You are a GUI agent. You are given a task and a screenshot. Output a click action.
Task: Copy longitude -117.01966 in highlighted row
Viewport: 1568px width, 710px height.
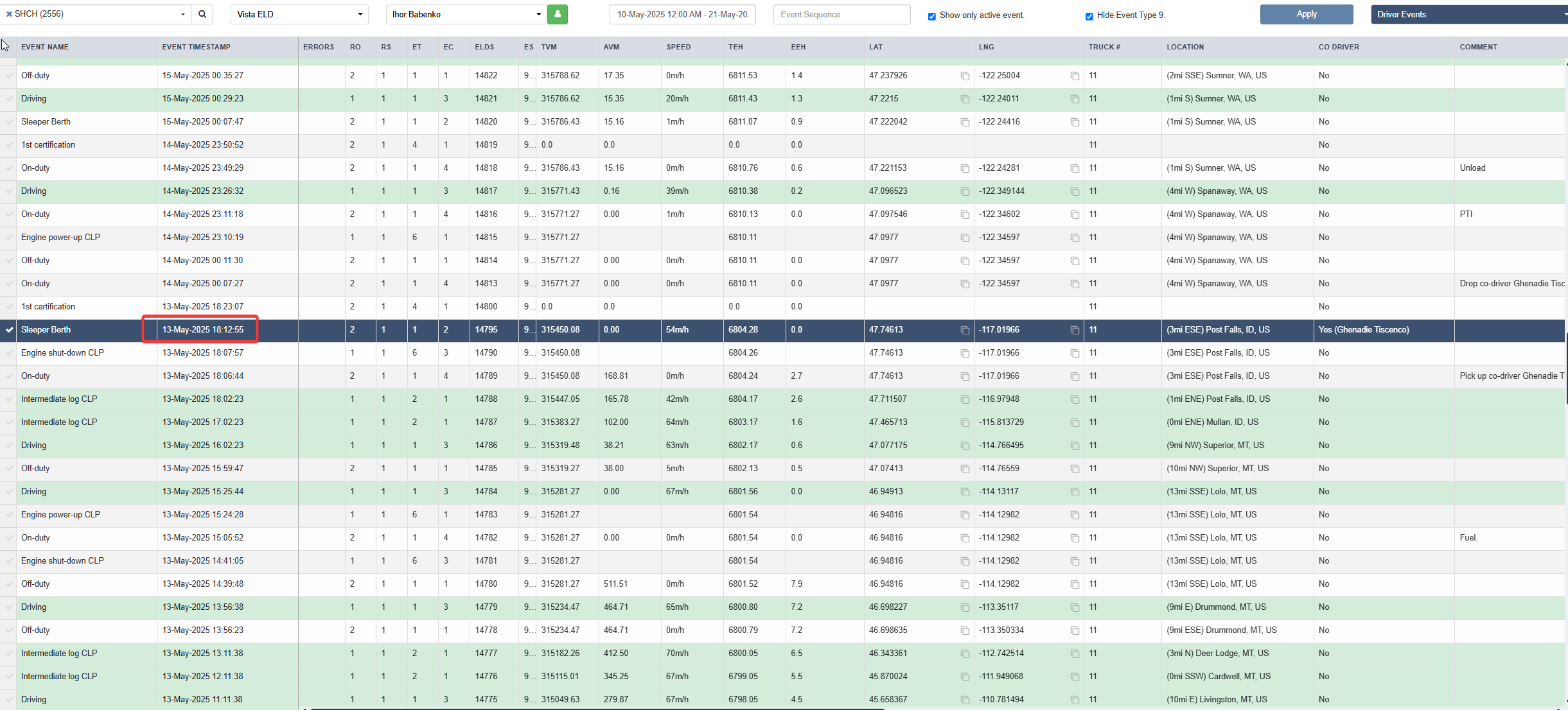(x=1075, y=330)
